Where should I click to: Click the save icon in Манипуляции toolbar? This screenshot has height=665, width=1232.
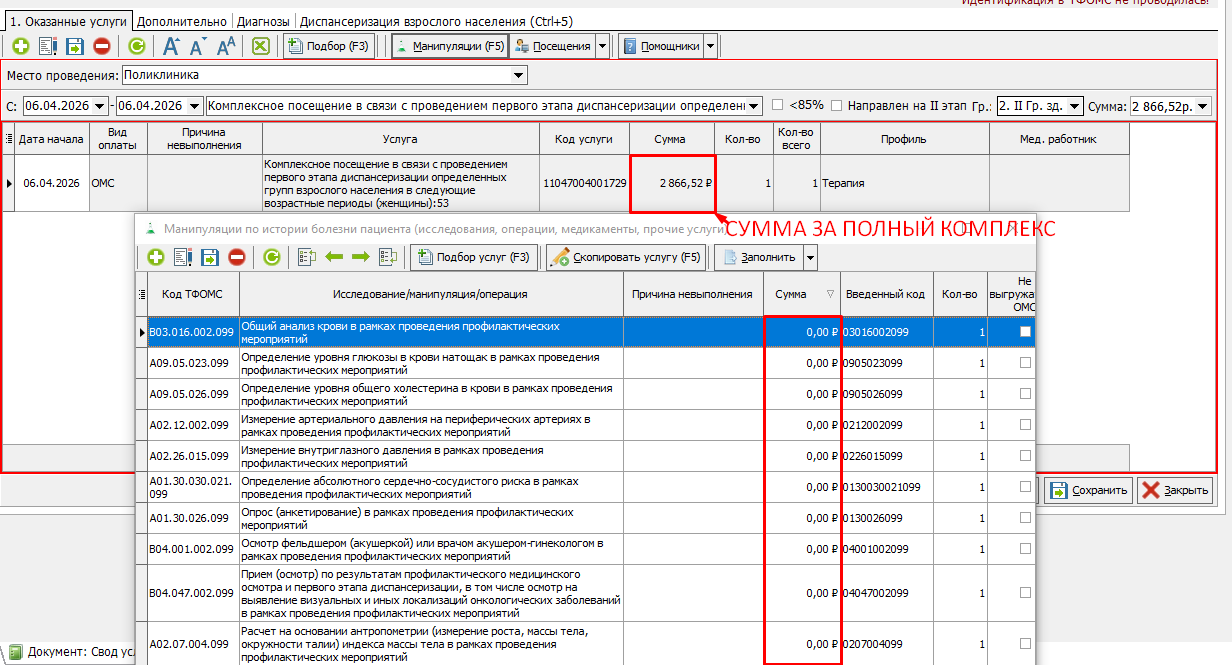point(210,257)
